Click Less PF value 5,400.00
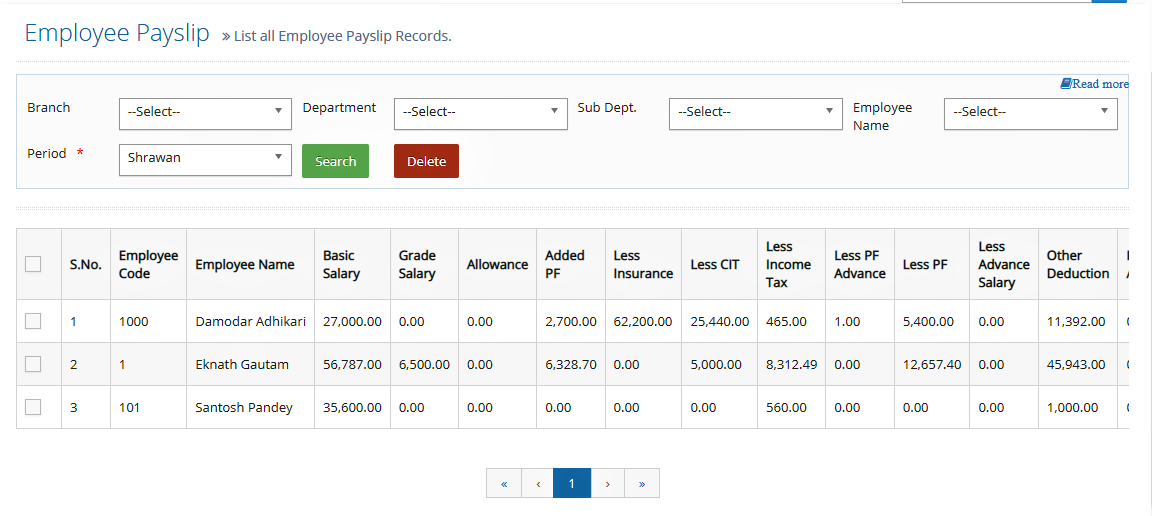The height and width of the screenshot is (516, 1152). (928, 321)
